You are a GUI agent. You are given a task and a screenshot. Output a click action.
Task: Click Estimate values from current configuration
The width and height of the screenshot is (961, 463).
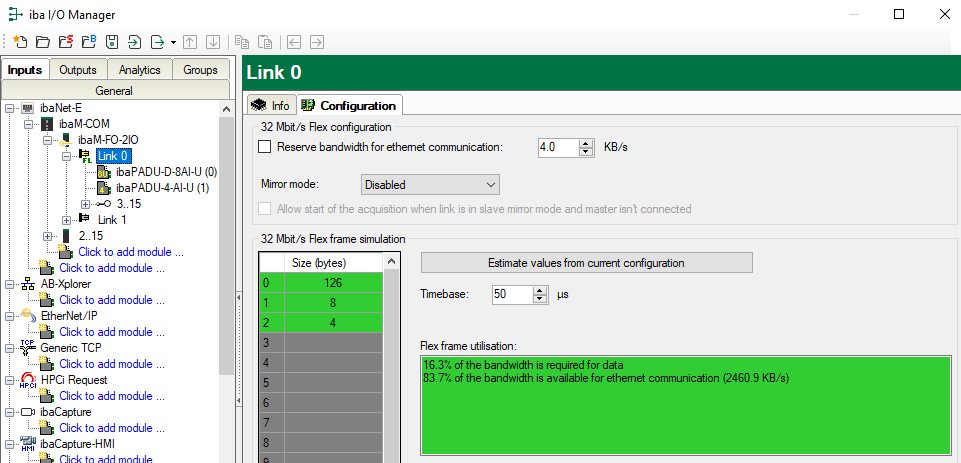click(x=586, y=262)
